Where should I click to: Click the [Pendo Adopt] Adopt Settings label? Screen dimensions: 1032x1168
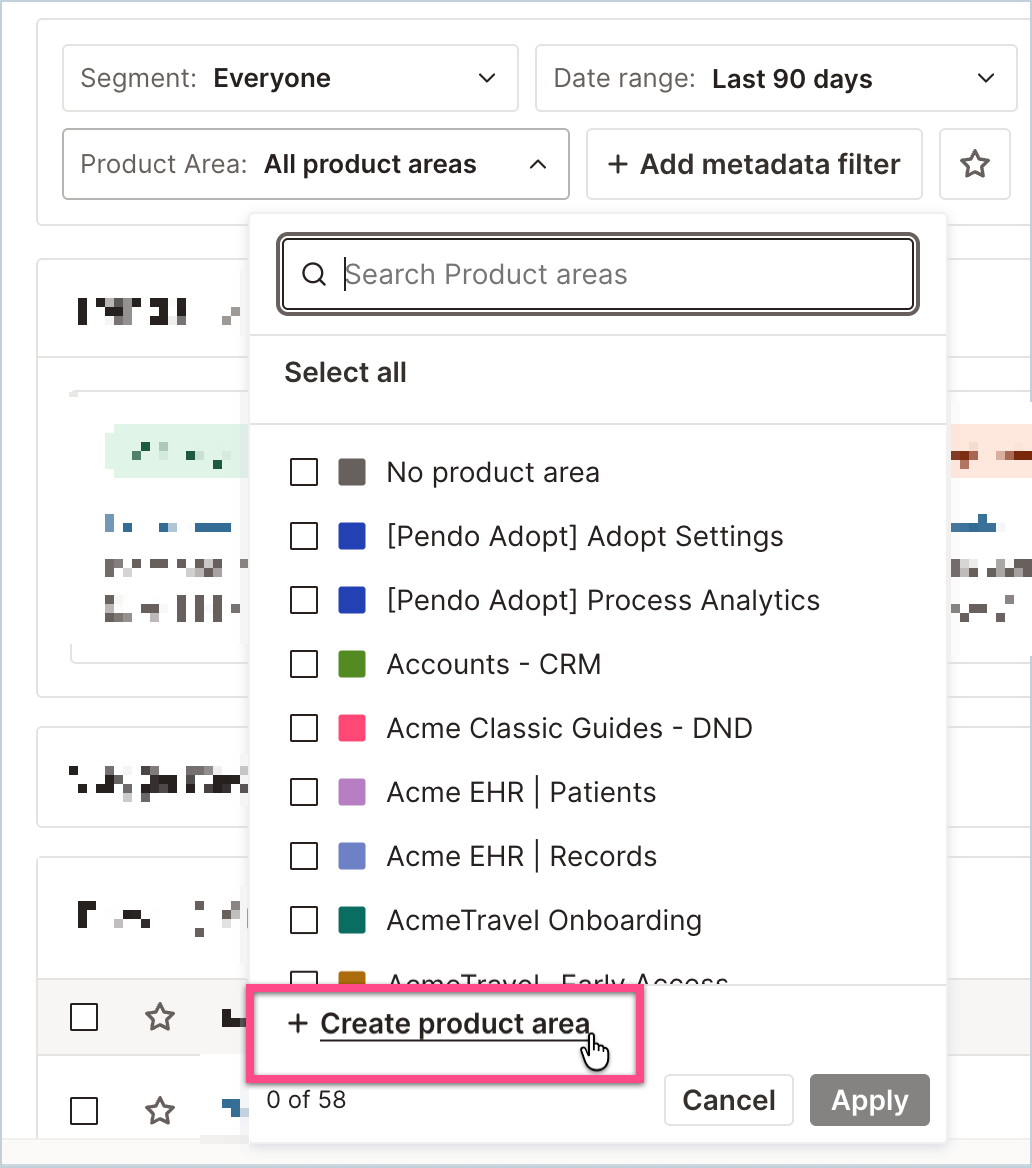(x=585, y=536)
